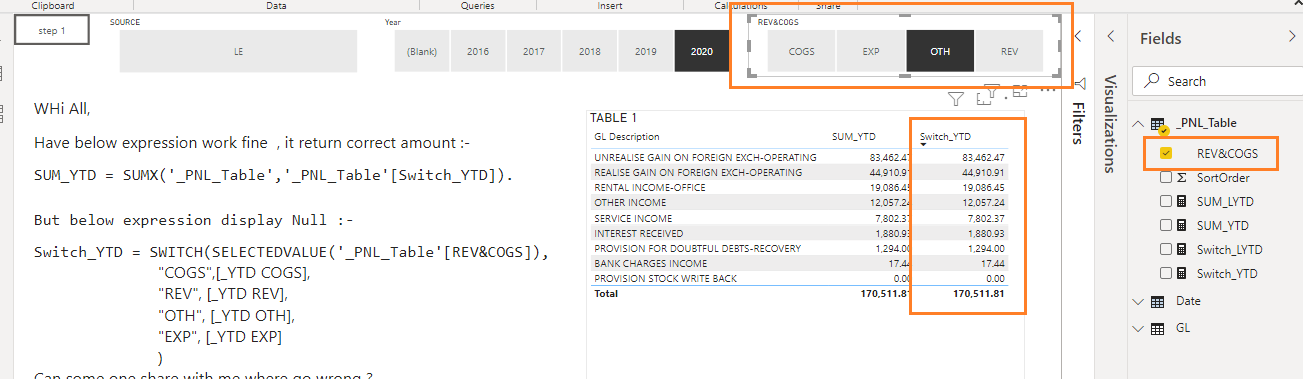The image size is (1303, 379).
Task: Select the SERVICE INCOME row label
Action: click(634, 218)
